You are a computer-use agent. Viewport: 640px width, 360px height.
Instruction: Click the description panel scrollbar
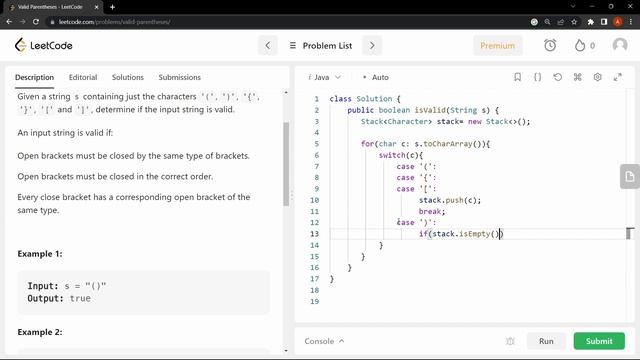(286, 164)
